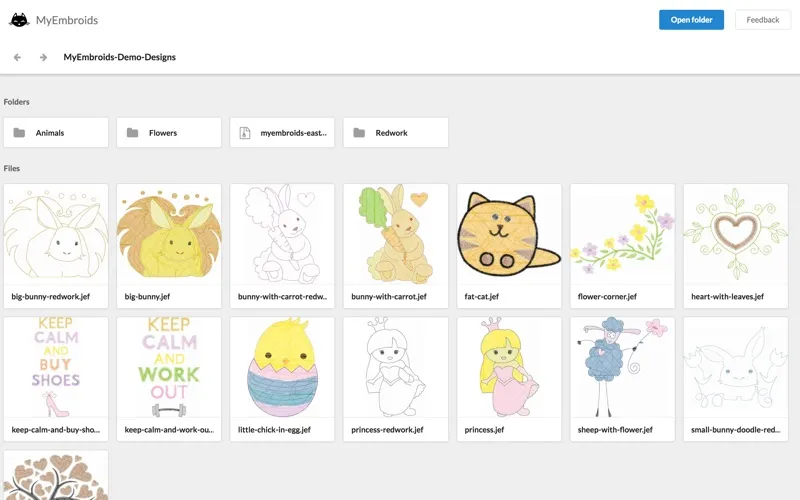The width and height of the screenshot is (800, 500).
Task: Click the fat-cat.jef file name
Action: (x=482, y=296)
